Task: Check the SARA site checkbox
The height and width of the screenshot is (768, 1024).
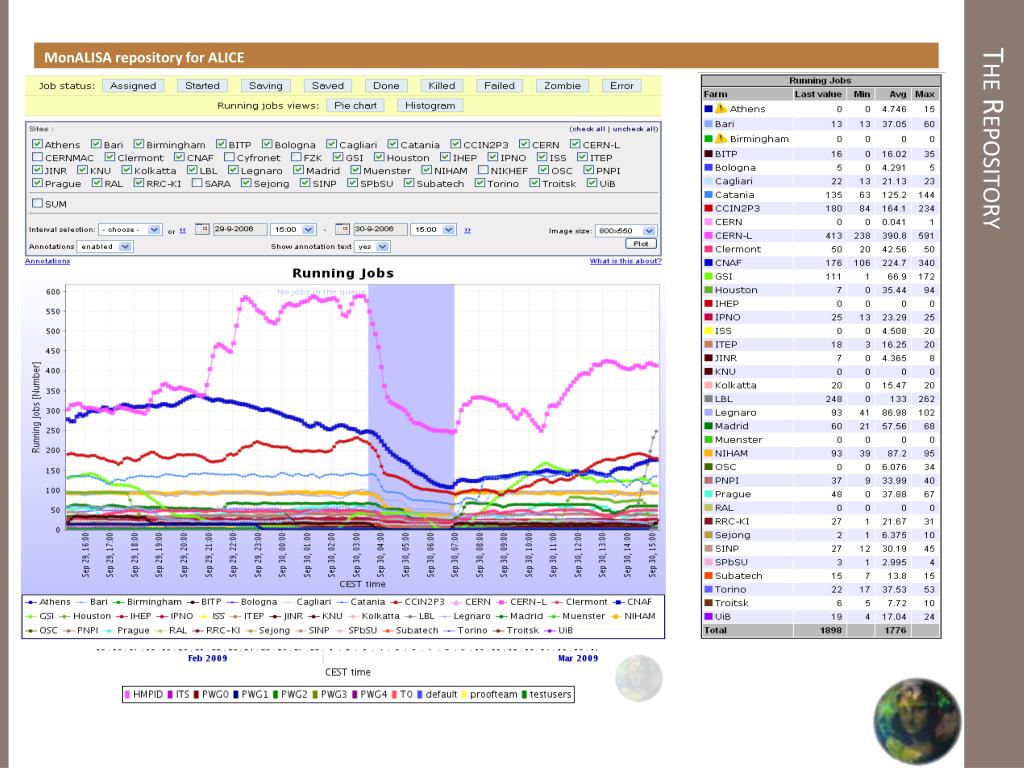Action: [x=197, y=183]
